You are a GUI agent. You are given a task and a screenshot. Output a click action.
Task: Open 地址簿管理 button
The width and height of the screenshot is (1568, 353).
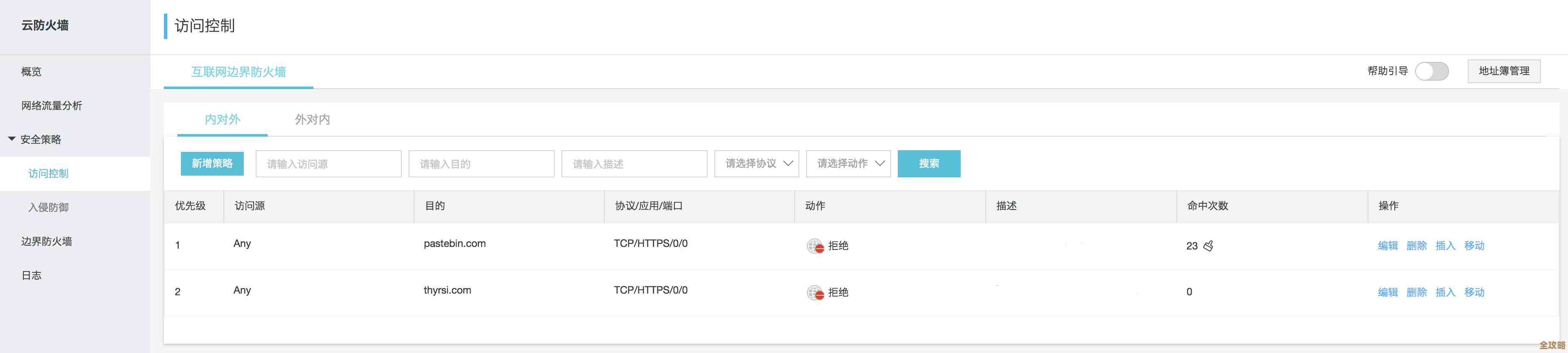[1504, 71]
